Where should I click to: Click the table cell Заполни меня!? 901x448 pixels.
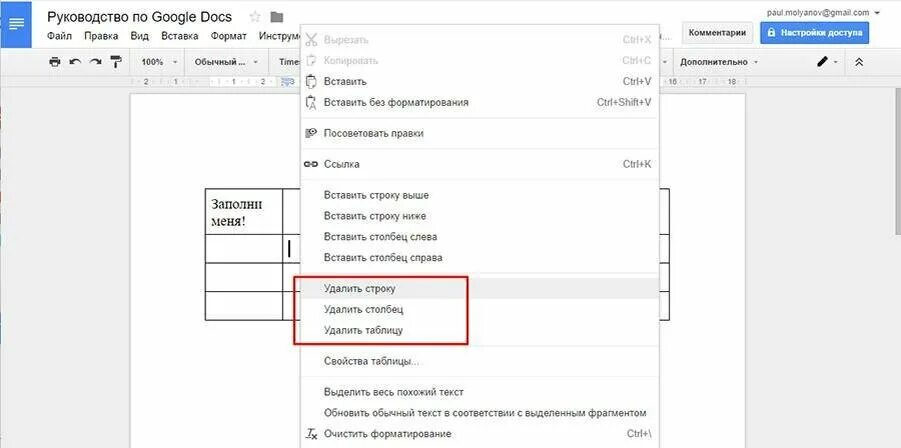point(244,212)
